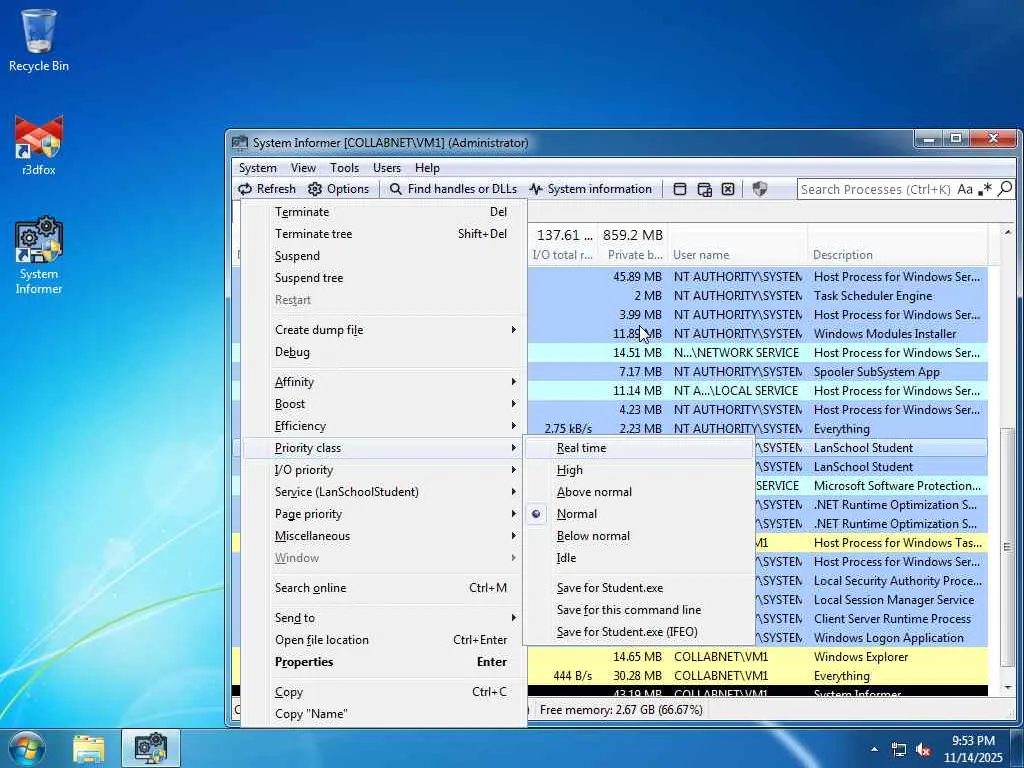
Task: Expand the Boost submenu
Action: (x=384, y=404)
